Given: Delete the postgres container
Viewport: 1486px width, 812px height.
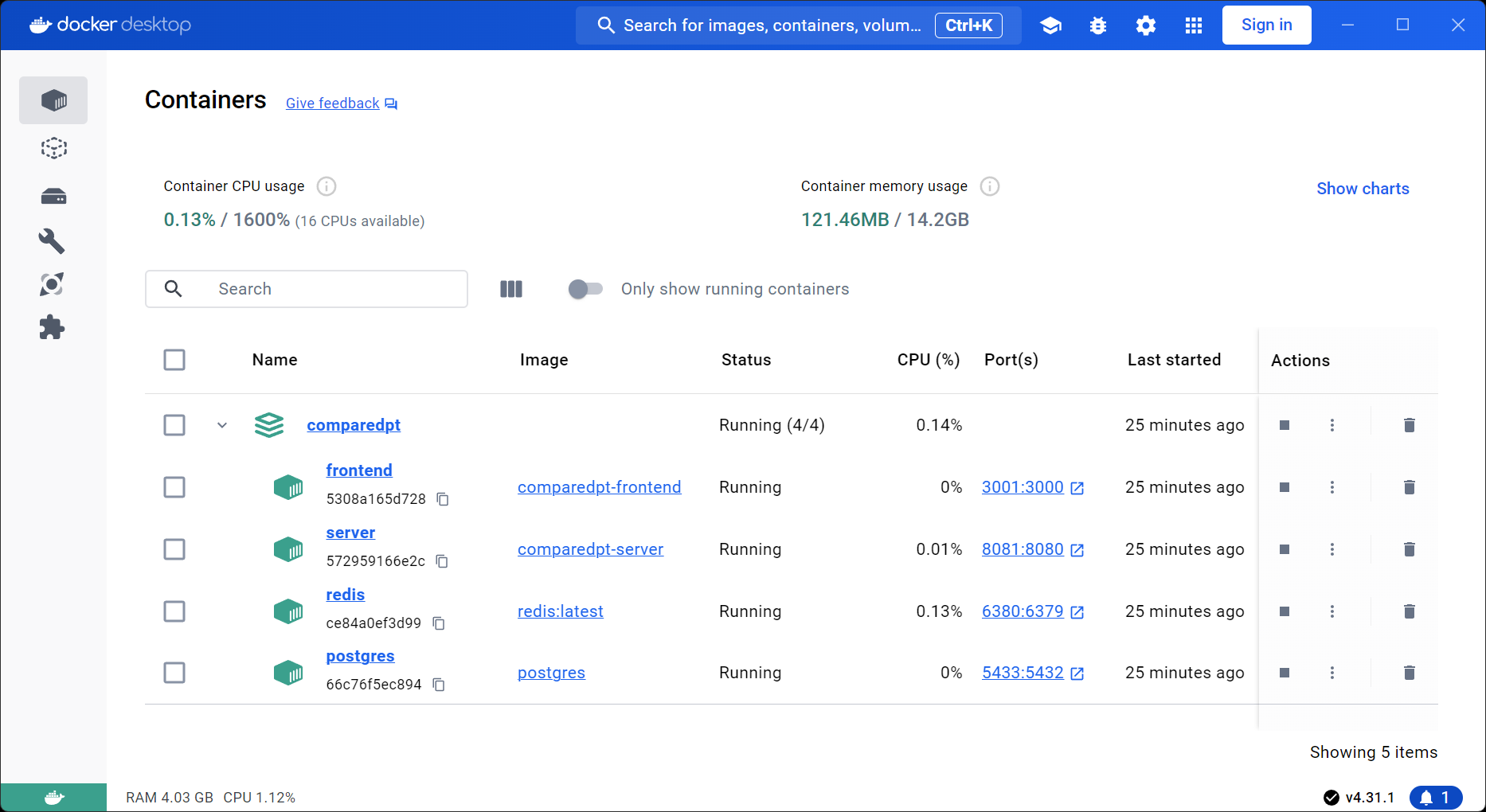Looking at the screenshot, I should point(1410,673).
